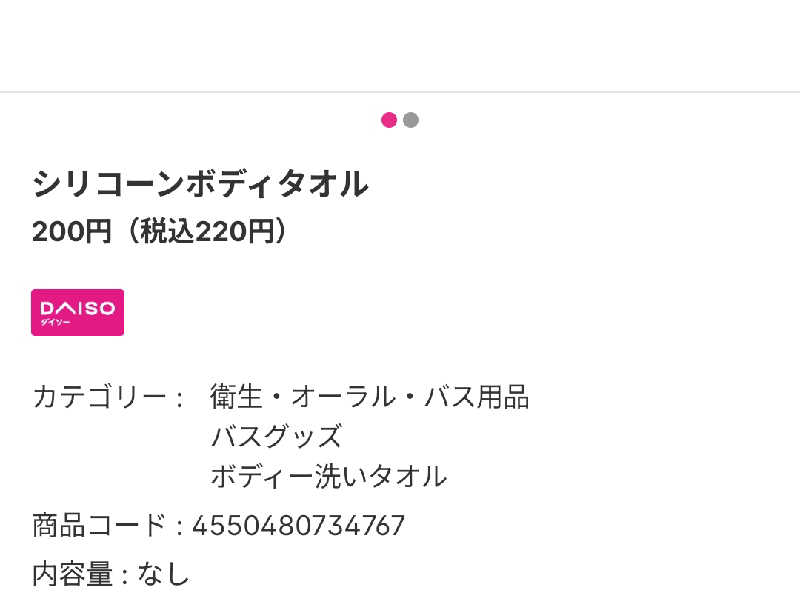
Task: Click the なし content value
Action: click(164, 574)
